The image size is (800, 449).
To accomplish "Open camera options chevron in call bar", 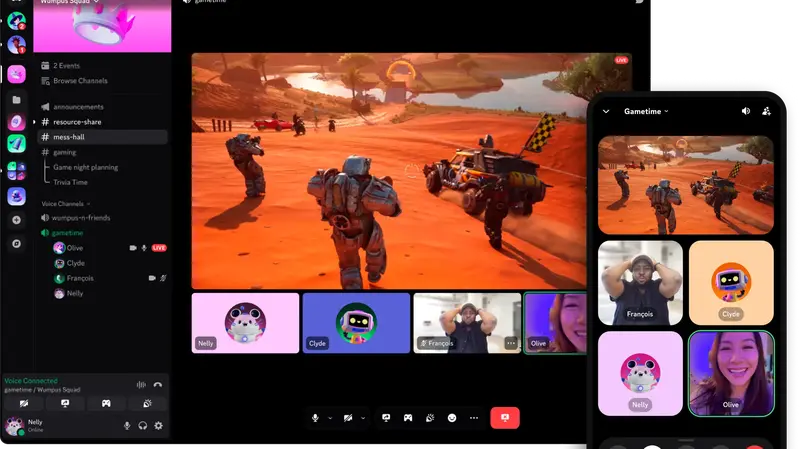I will 363,418.
